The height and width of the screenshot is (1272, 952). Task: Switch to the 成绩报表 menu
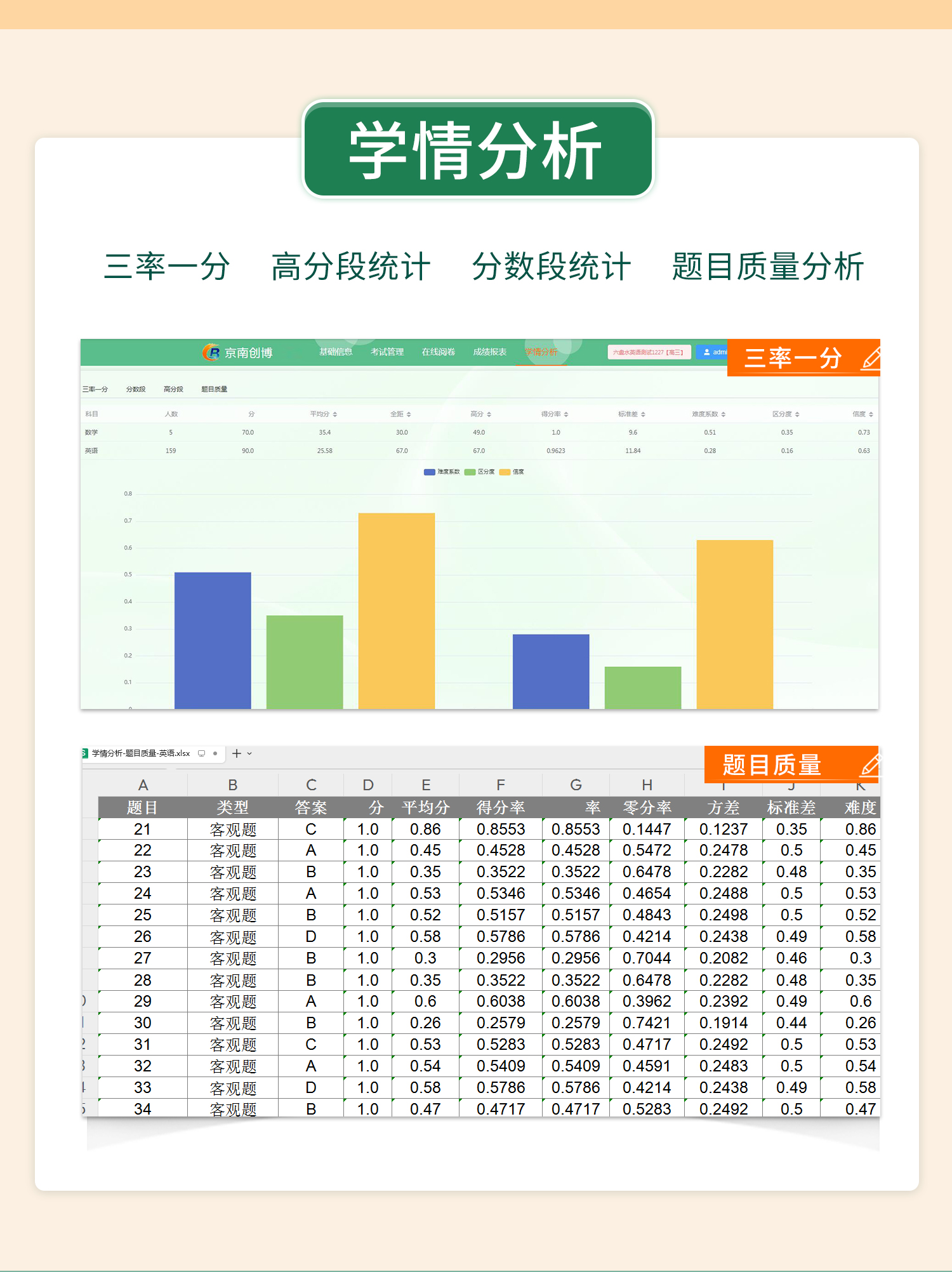click(489, 352)
